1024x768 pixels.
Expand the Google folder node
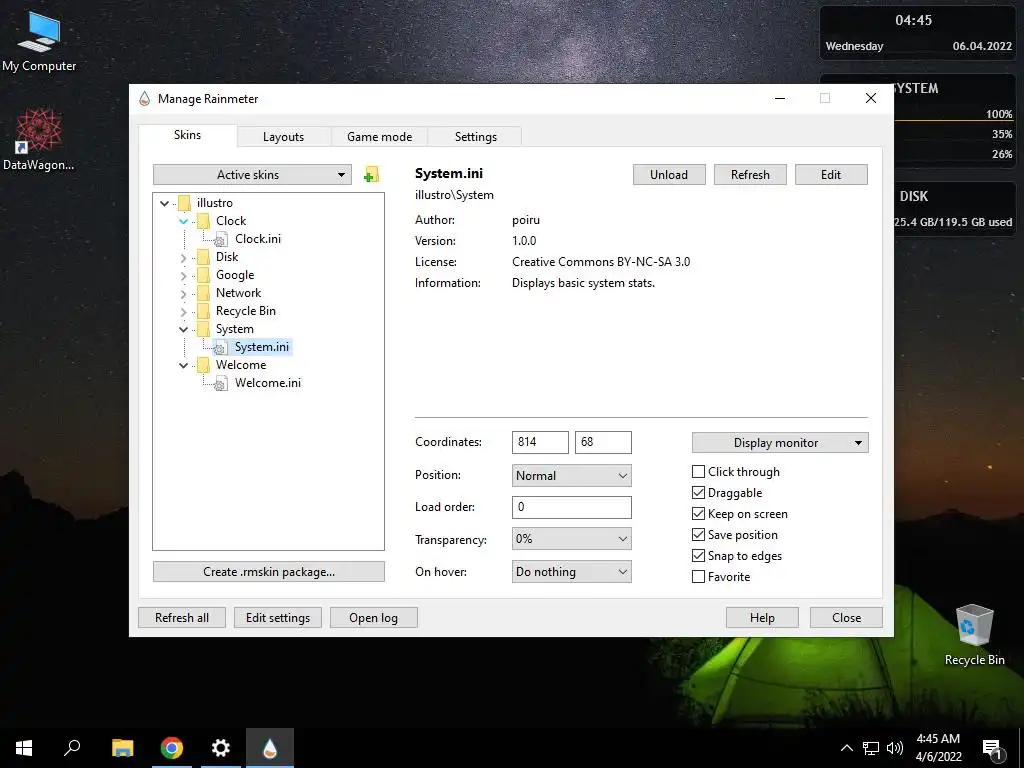184,276
